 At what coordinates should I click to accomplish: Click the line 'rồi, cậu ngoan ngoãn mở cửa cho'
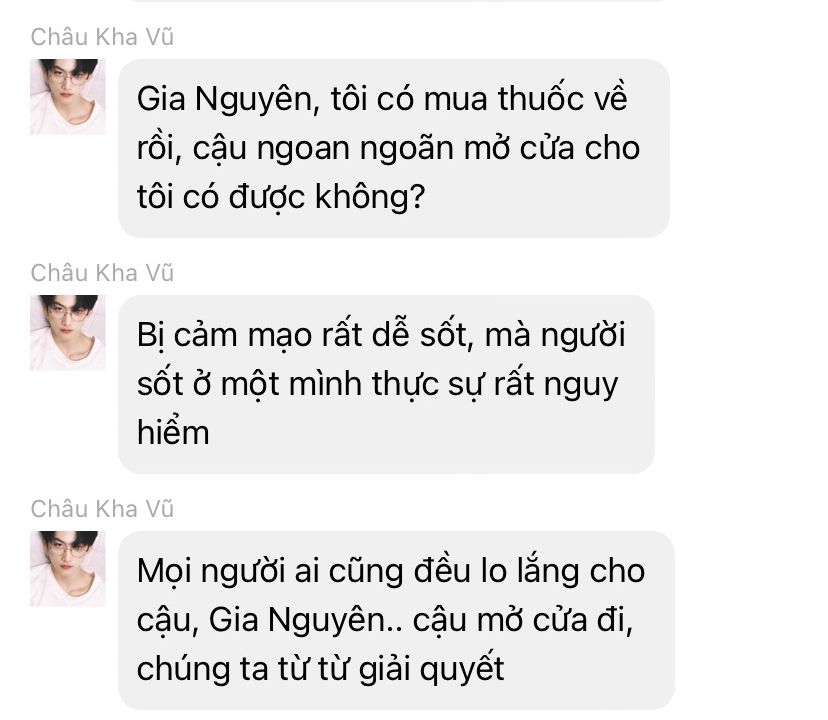(x=388, y=148)
